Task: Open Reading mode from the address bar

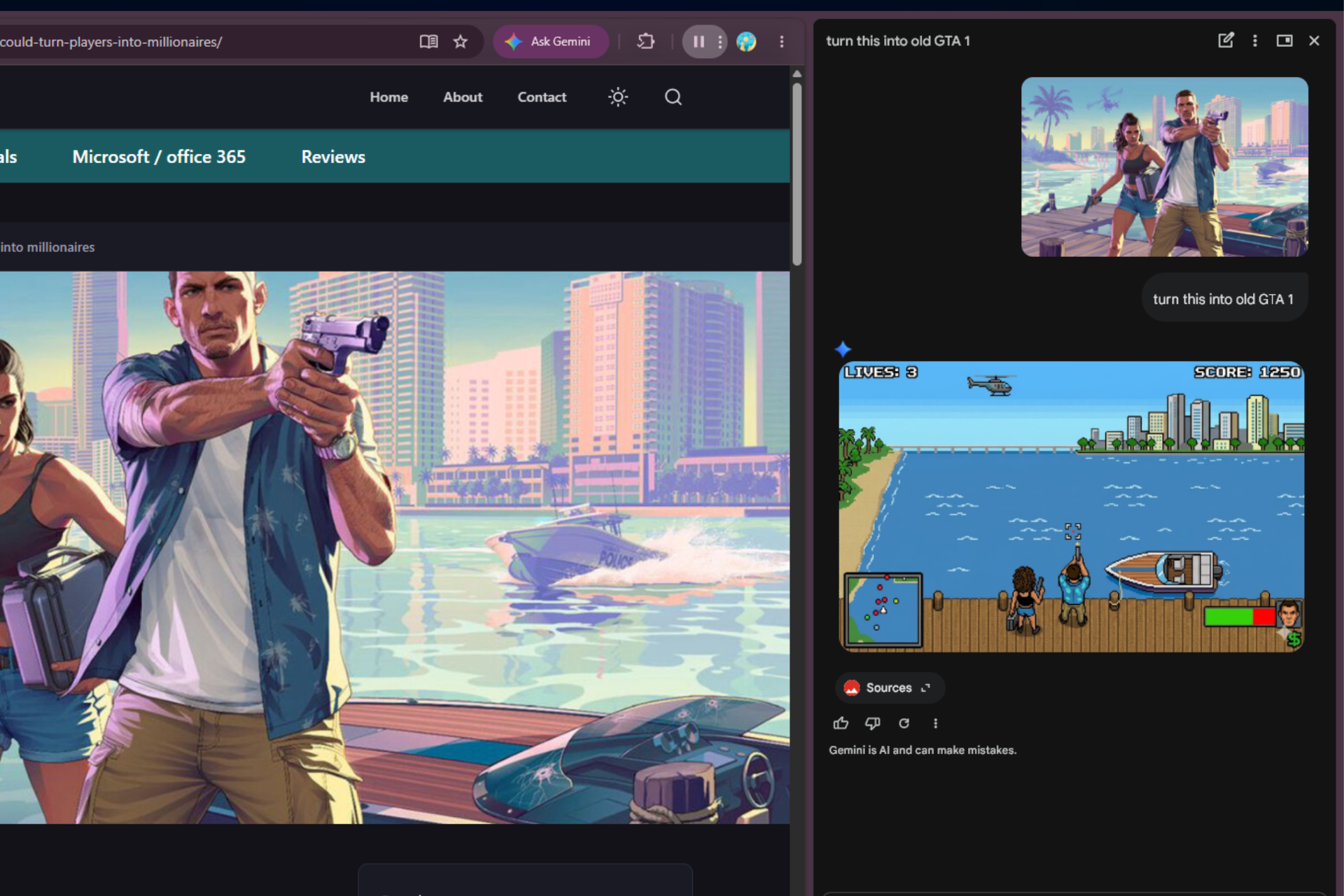Action: [x=428, y=41]
